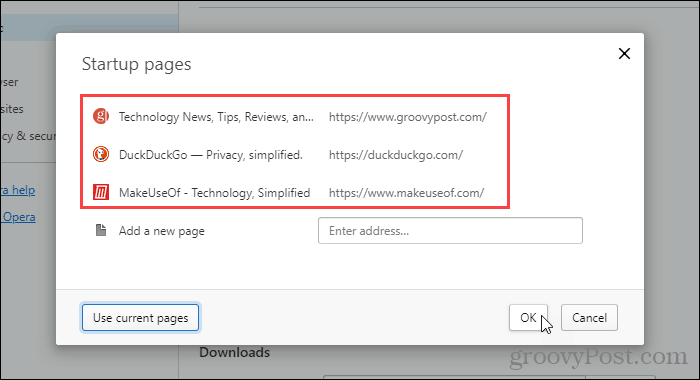Click the DuckDuckGo duck icon

(x=101, y=155)
